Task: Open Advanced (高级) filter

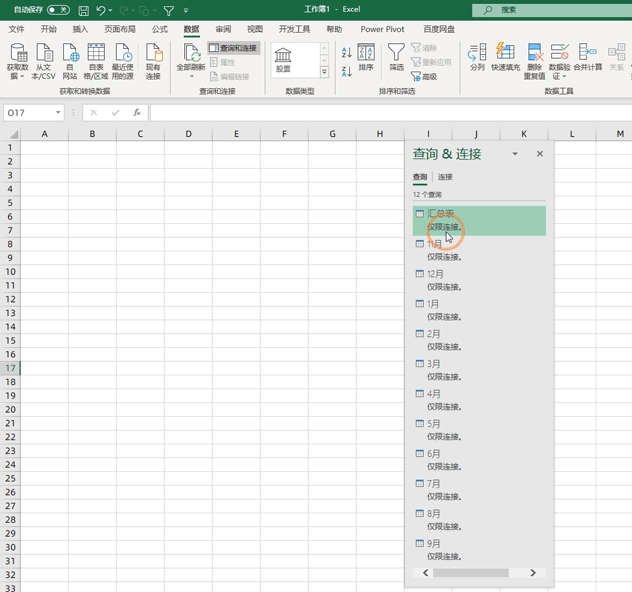Action: point(424,76)
